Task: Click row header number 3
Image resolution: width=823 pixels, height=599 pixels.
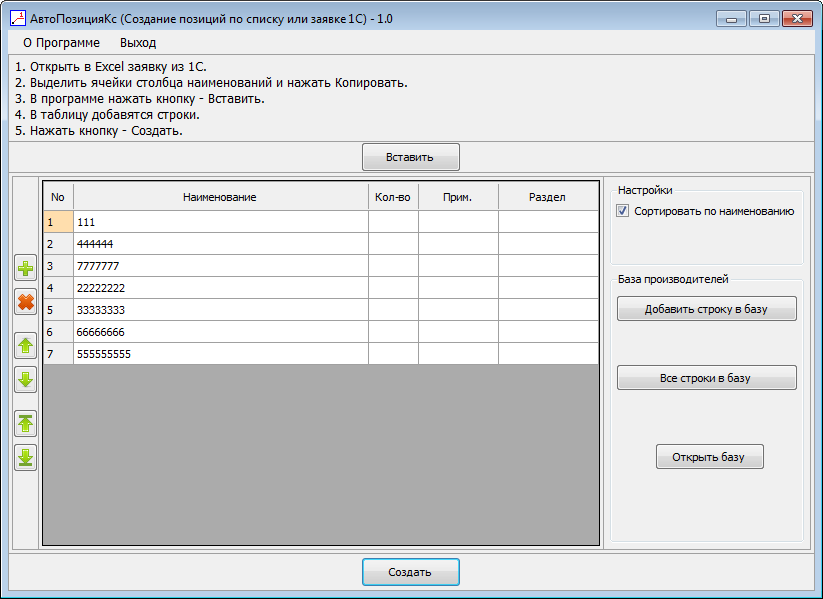Action: [x=58, y=266]
